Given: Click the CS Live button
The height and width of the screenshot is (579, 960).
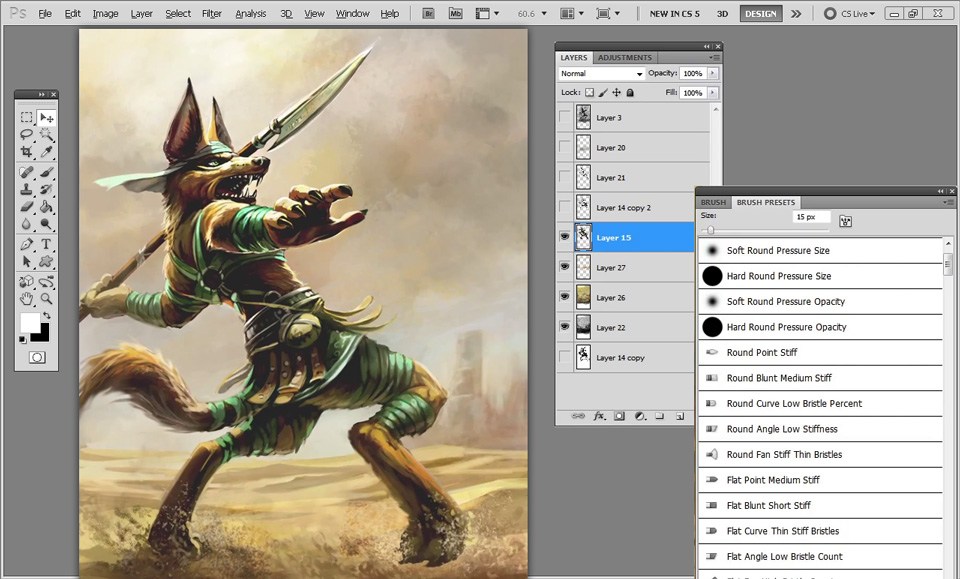Looking at the screenshot, I should pos(849,13).
